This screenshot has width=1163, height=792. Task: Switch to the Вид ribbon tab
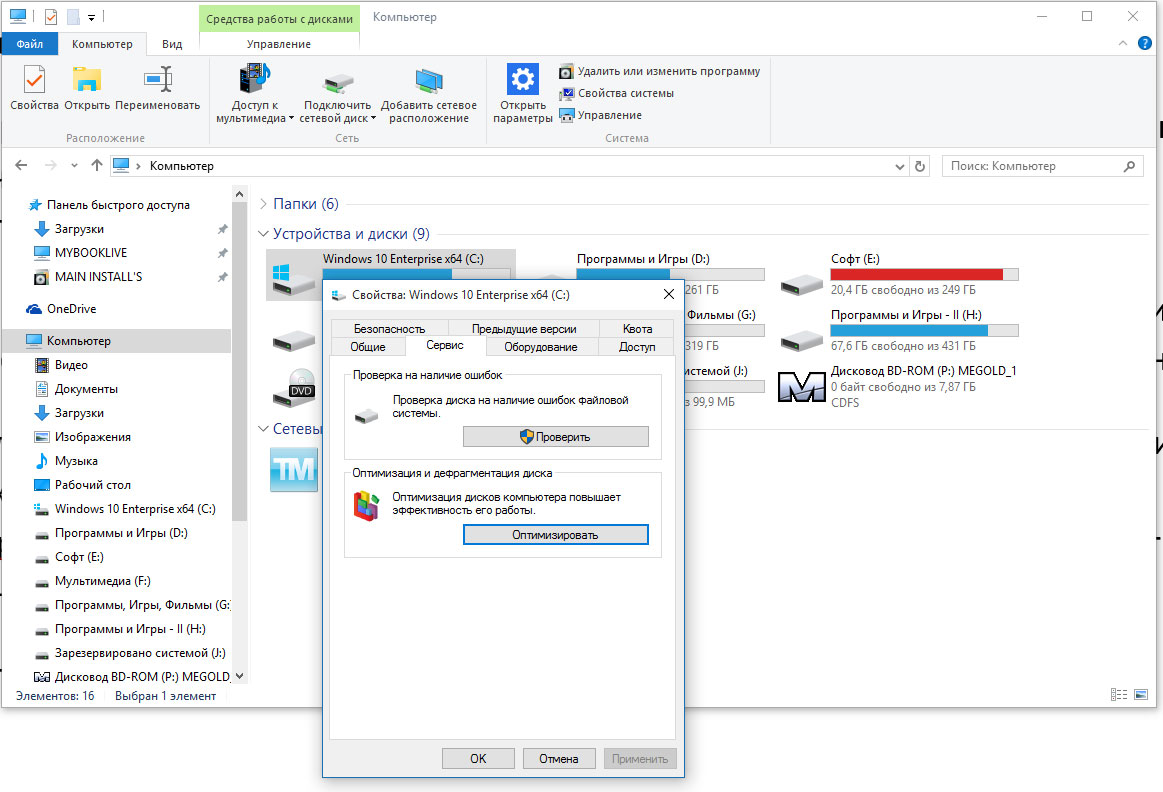(x=172, y=44)
